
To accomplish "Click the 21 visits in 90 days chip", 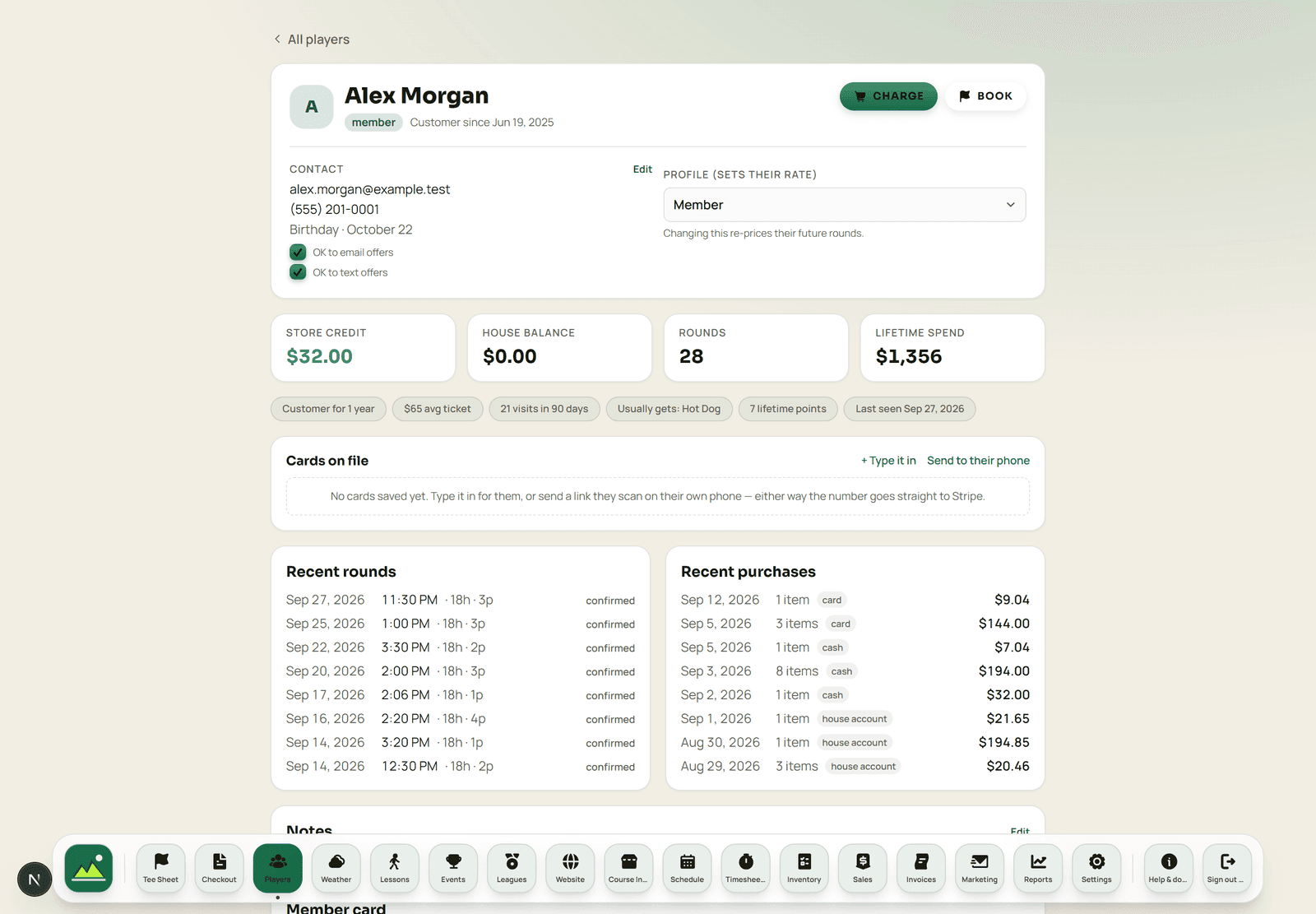I will 544,409.
